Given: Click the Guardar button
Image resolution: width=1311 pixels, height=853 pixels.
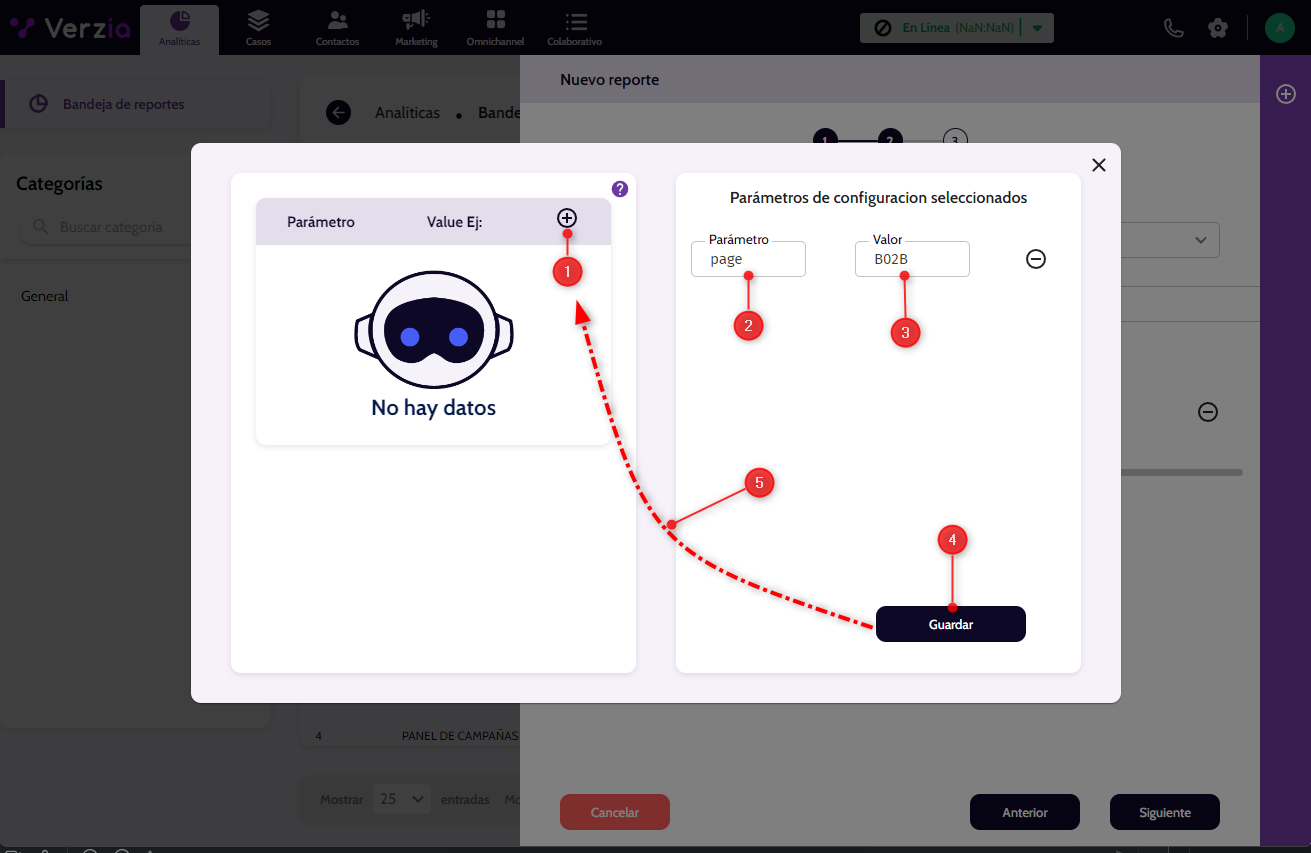Looking at the screenshot, I should click(950, 624).
